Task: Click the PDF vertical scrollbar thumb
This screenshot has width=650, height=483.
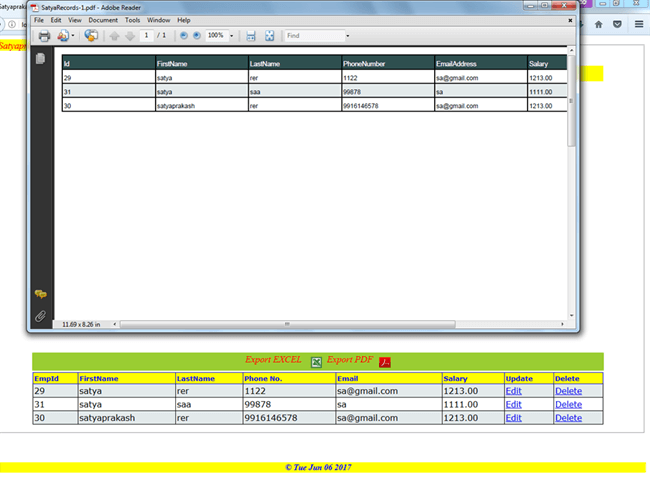Action: pyautogui.click(x=571, y=101)
